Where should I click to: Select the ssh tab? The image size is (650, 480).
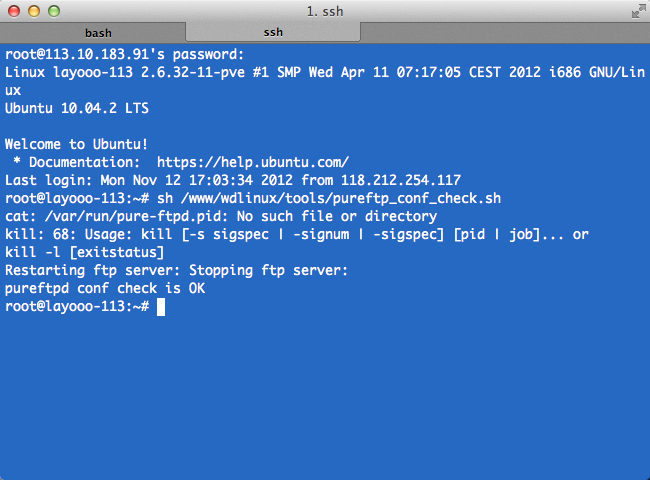click(273, 32)
